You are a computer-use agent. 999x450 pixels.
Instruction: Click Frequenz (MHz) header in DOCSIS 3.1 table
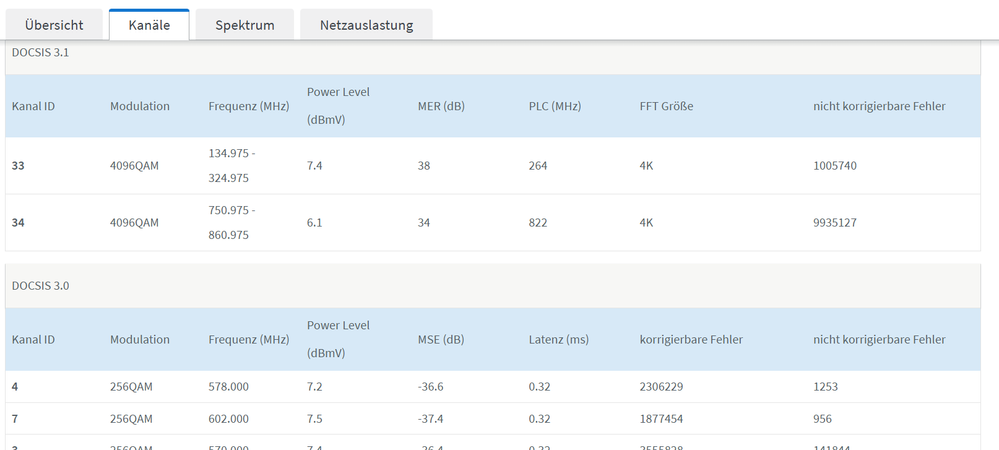(x=248, y=106)
